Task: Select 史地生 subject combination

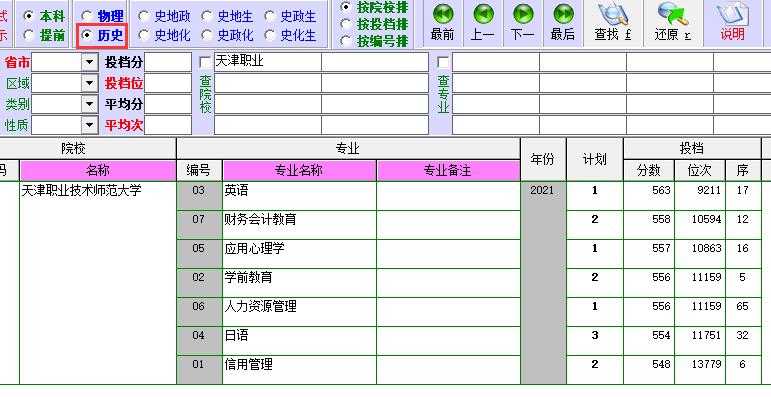Action: point(207,16)
